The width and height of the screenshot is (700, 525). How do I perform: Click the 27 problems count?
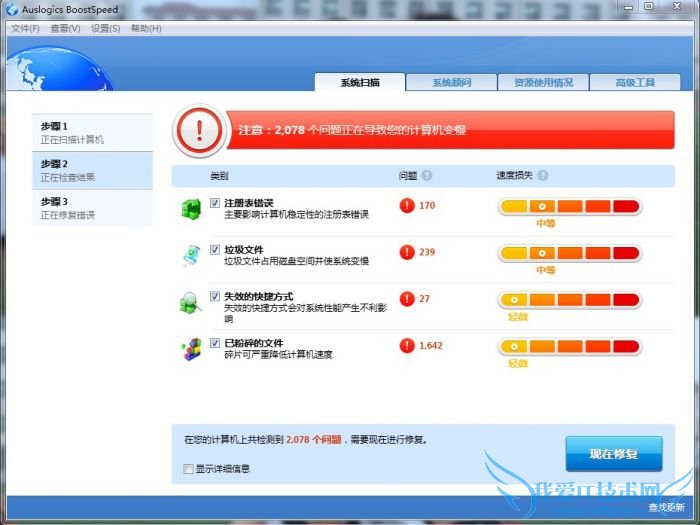point(424,299)
